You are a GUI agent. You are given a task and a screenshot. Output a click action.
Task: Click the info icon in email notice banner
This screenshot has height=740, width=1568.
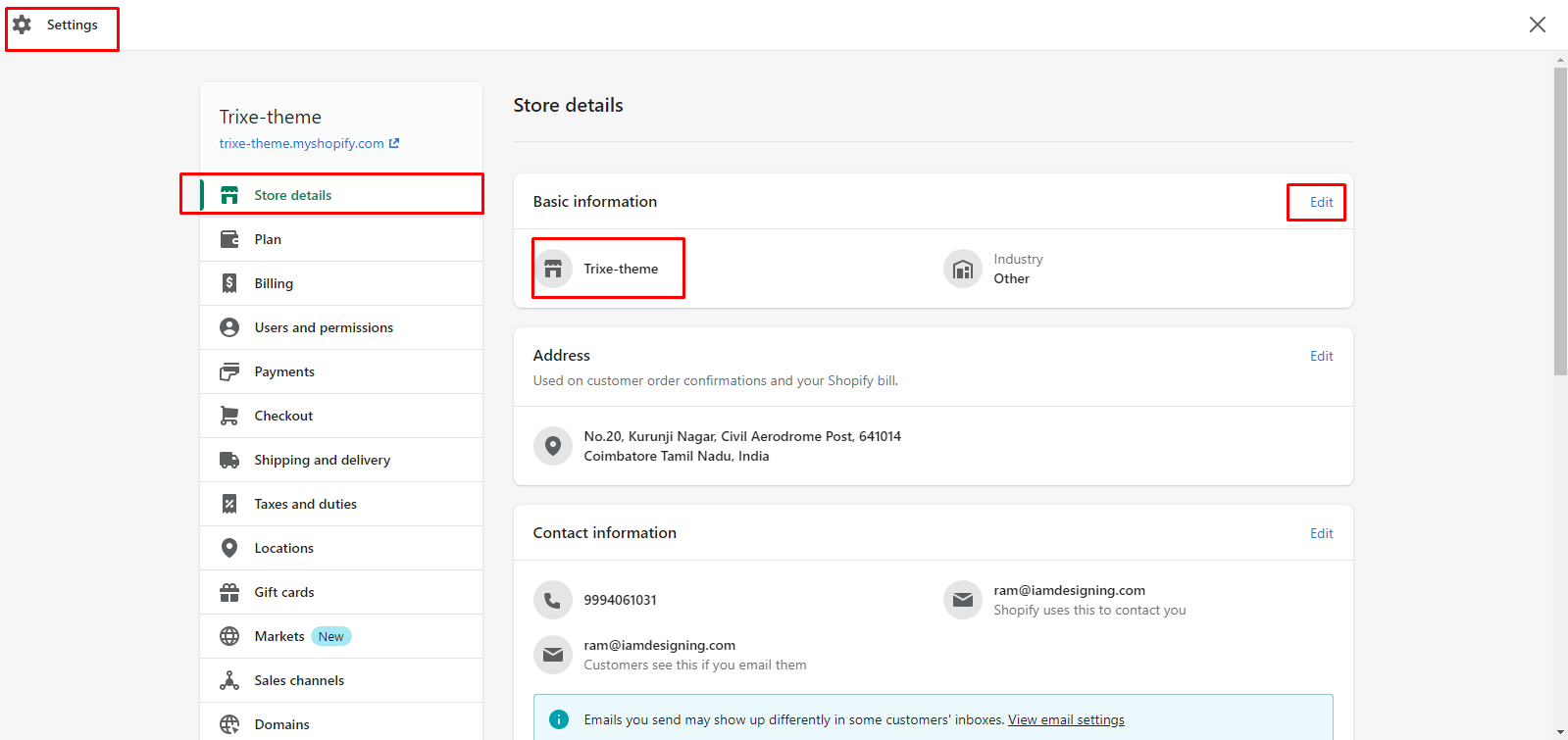559,719
